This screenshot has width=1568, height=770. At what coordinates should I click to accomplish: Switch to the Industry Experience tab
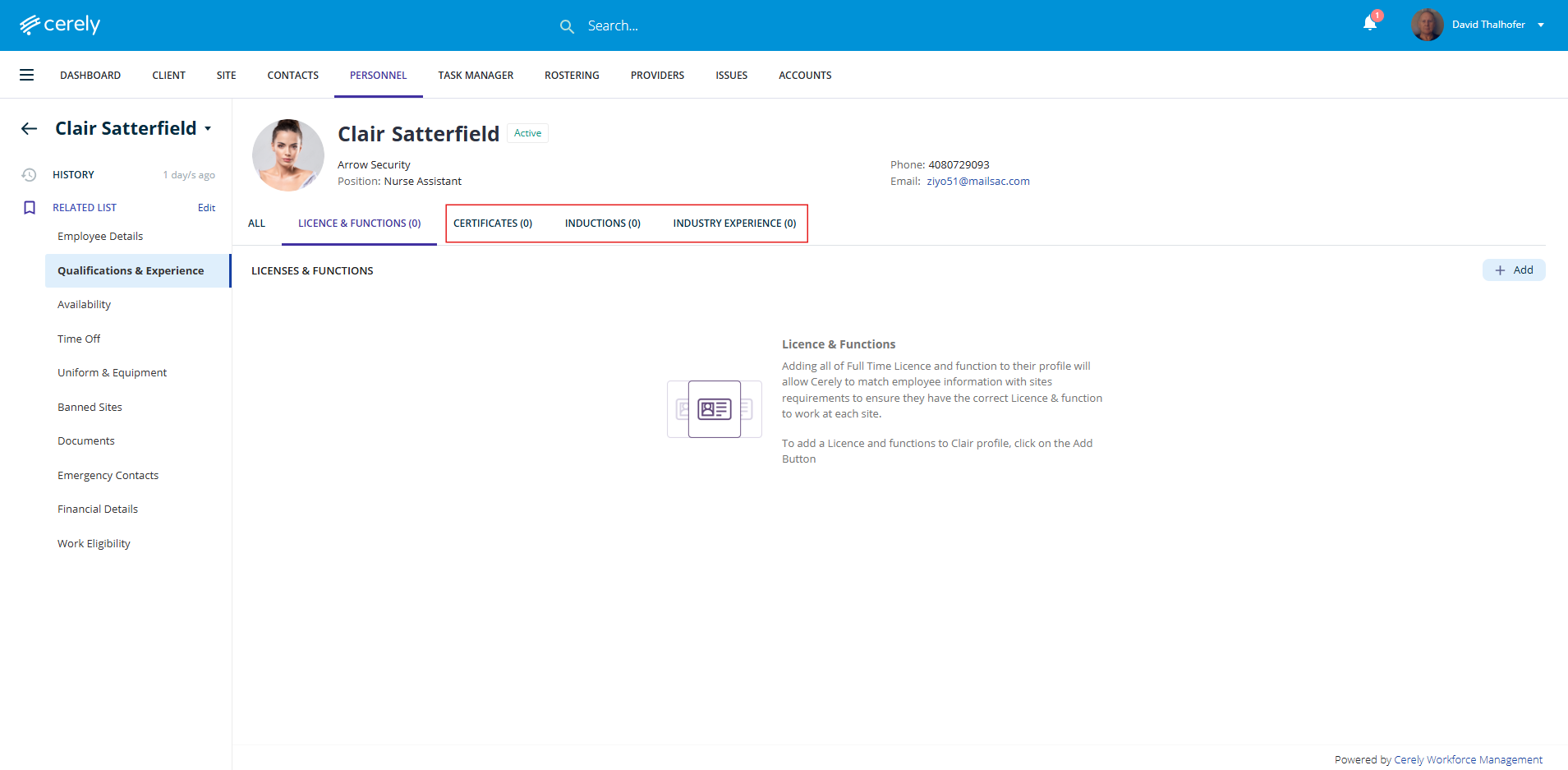coord(734,224)
